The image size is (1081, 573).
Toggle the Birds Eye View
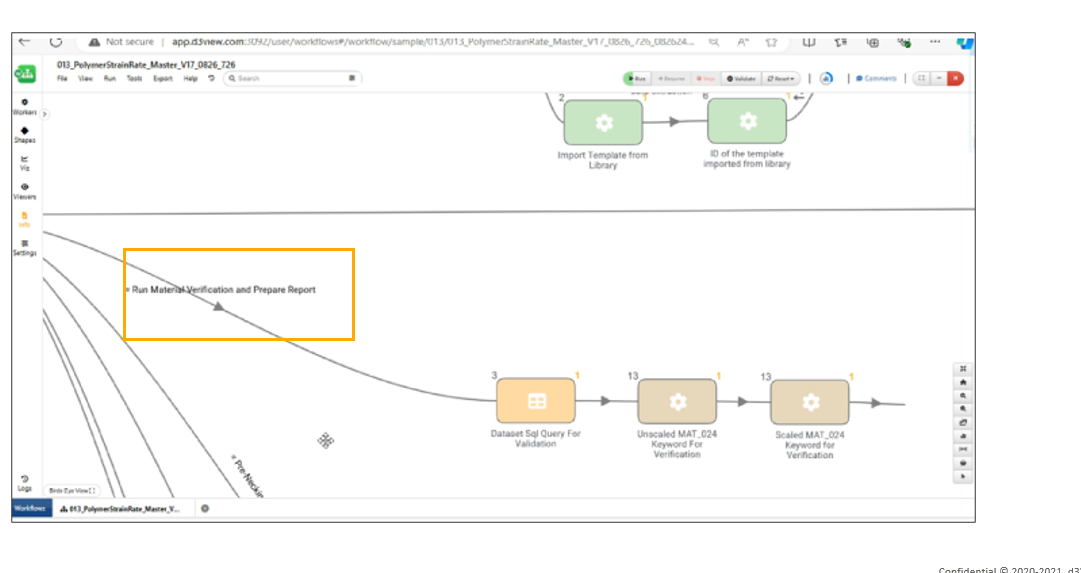pos(72,491)
